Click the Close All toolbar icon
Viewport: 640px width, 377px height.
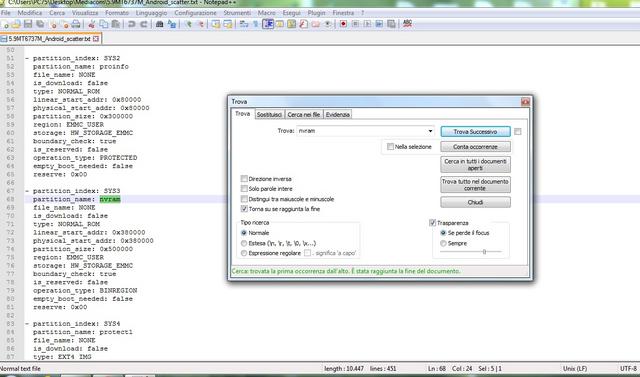65,24
